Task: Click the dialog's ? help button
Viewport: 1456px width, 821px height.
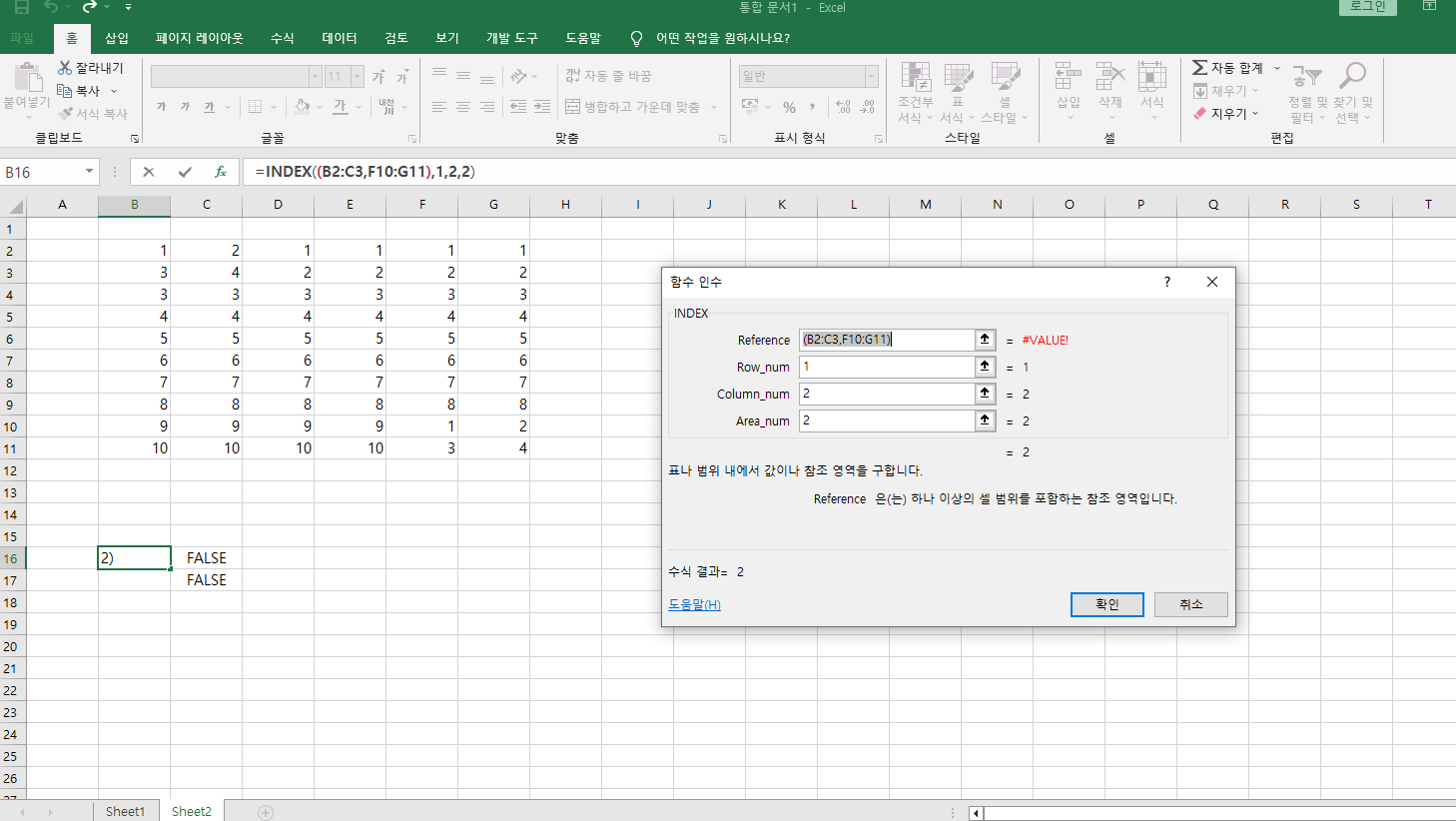Action: point(1167,282)
